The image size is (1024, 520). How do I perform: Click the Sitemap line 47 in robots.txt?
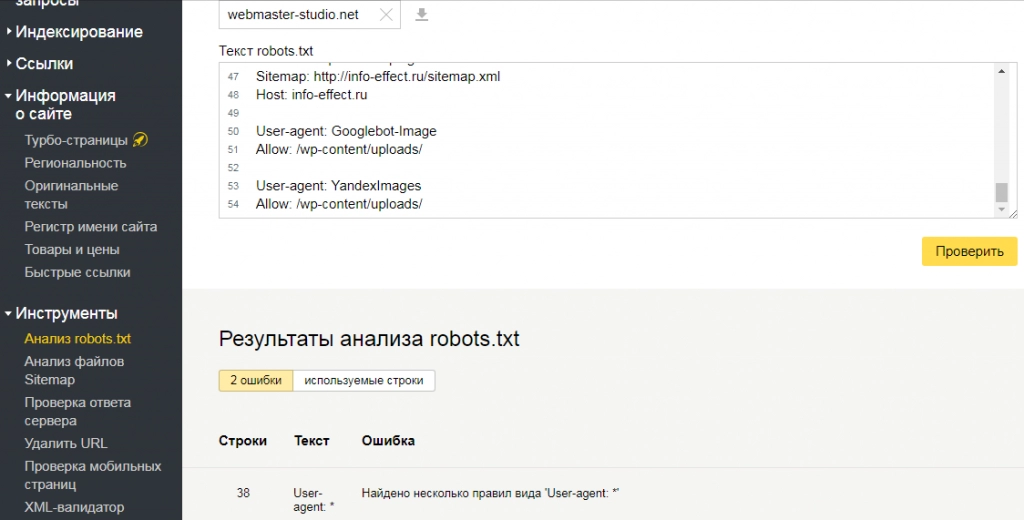coord(378,76)
